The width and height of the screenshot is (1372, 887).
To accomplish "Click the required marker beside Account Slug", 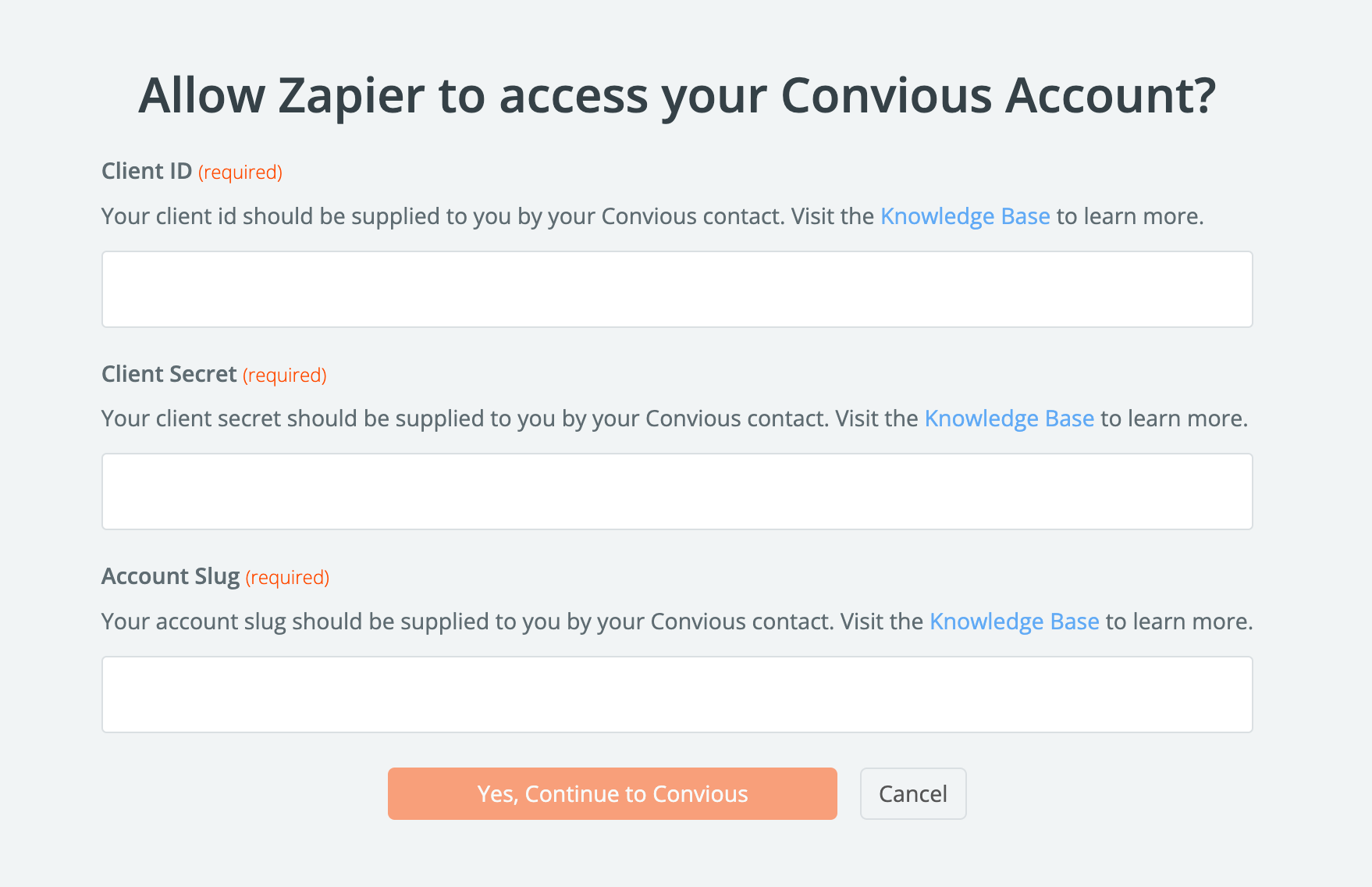I will 287,577.
